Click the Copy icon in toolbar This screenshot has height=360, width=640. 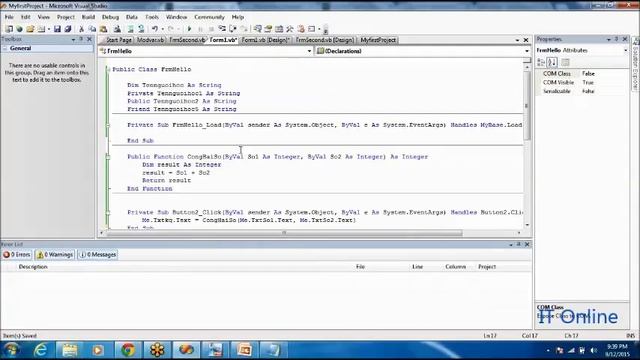[x=93, y=29]
